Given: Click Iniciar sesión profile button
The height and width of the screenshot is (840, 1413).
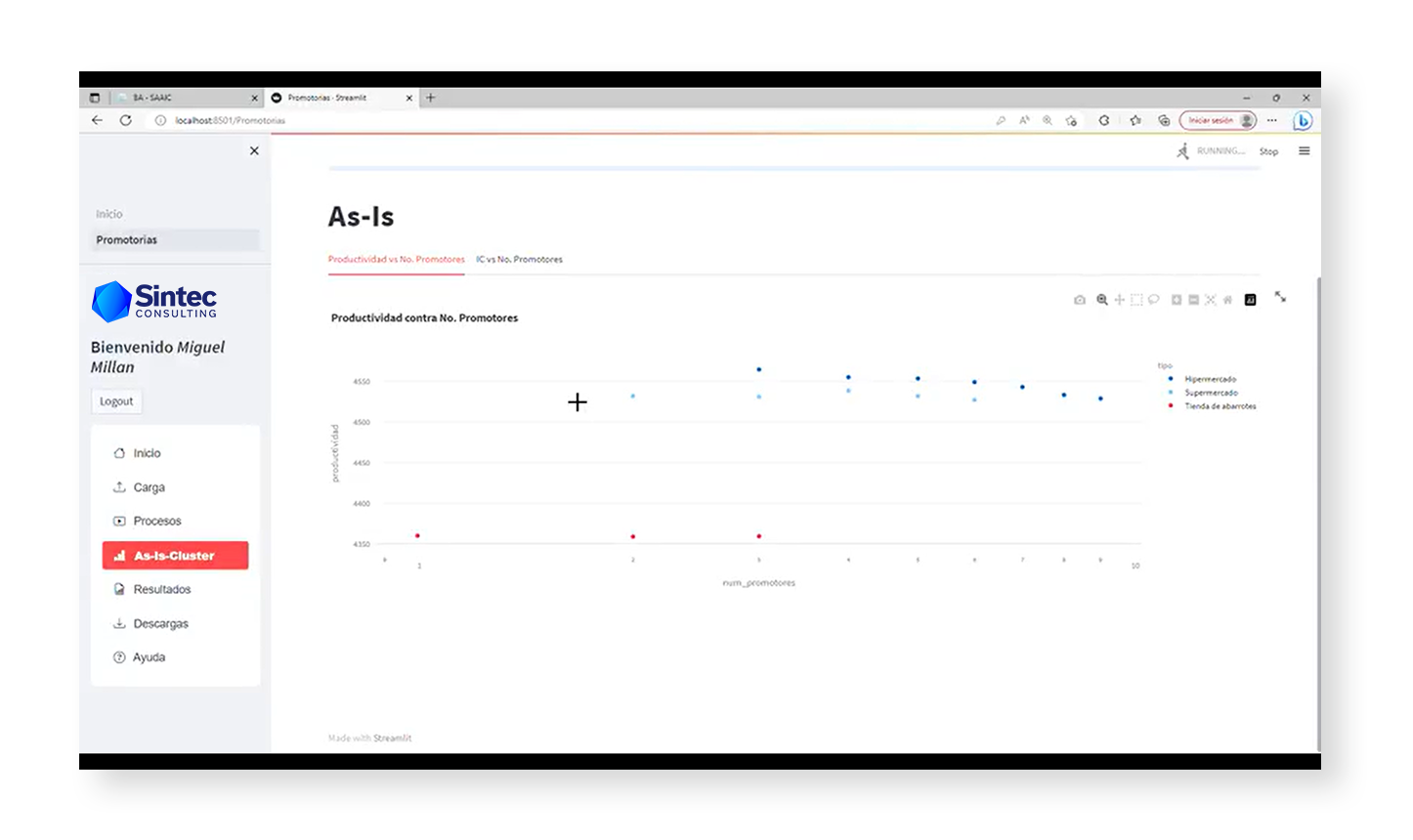Looking at the screenshot, I should pyautogui.click(x=1218, y=120).
